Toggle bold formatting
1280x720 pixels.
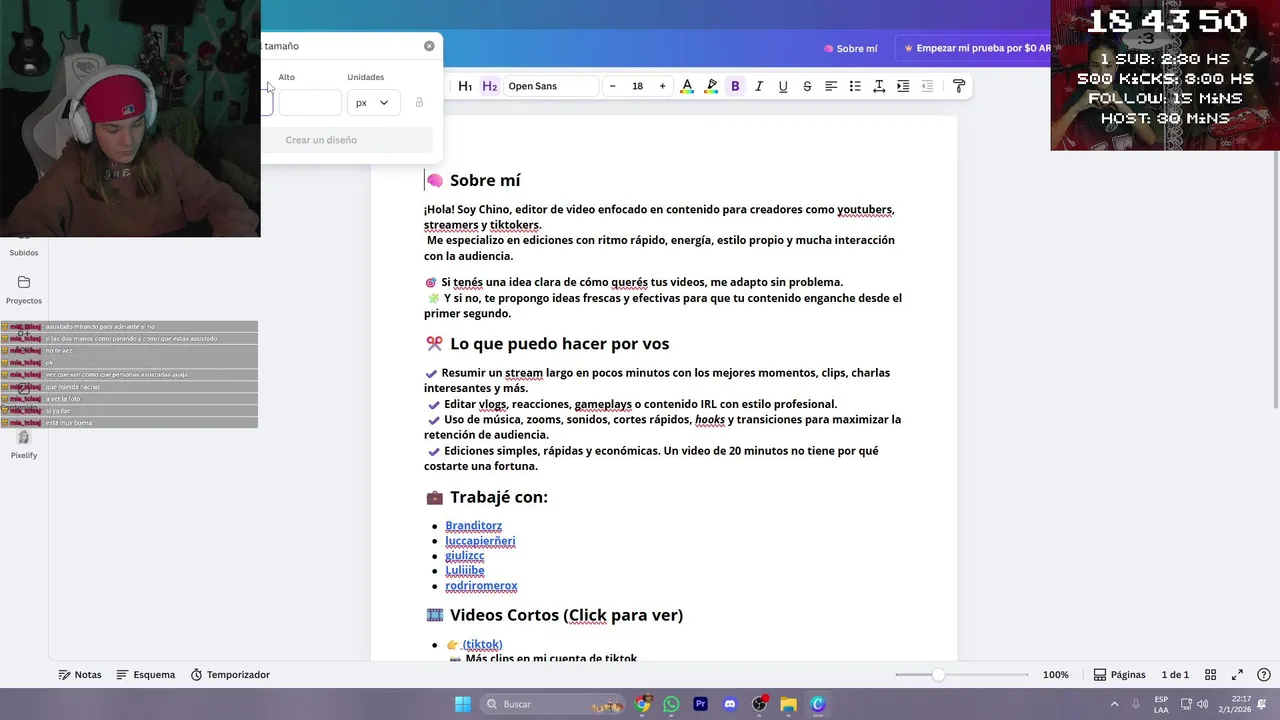point(735,86)
